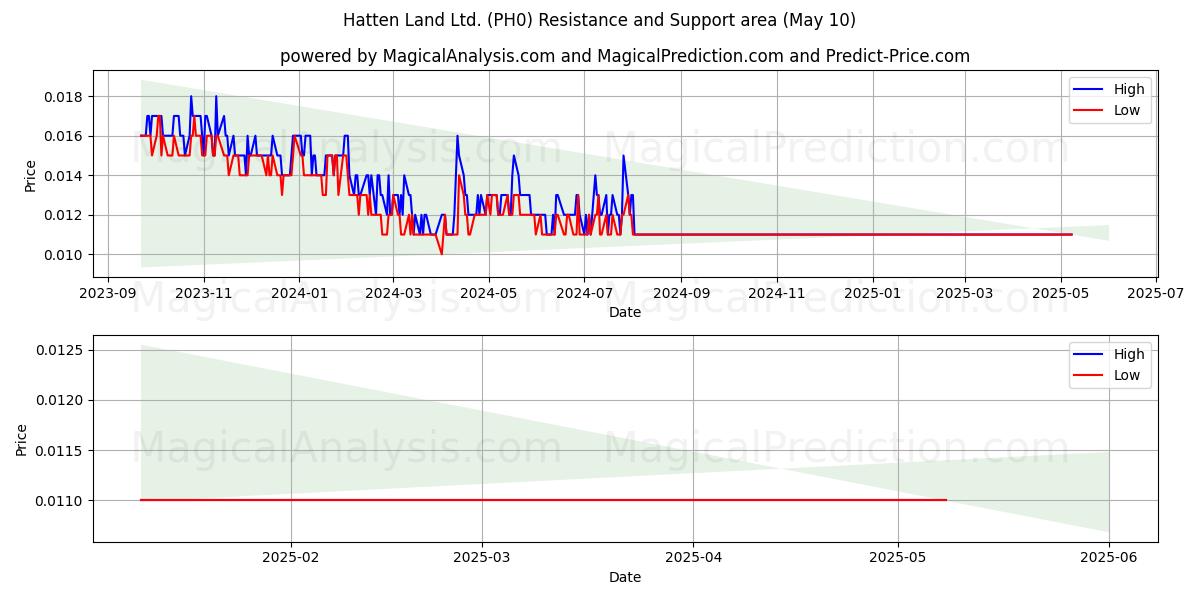Click the top chart y-axis value 0.012
Image resolution: width=1200 pixels, height=600 pixels.
point(66,215)
